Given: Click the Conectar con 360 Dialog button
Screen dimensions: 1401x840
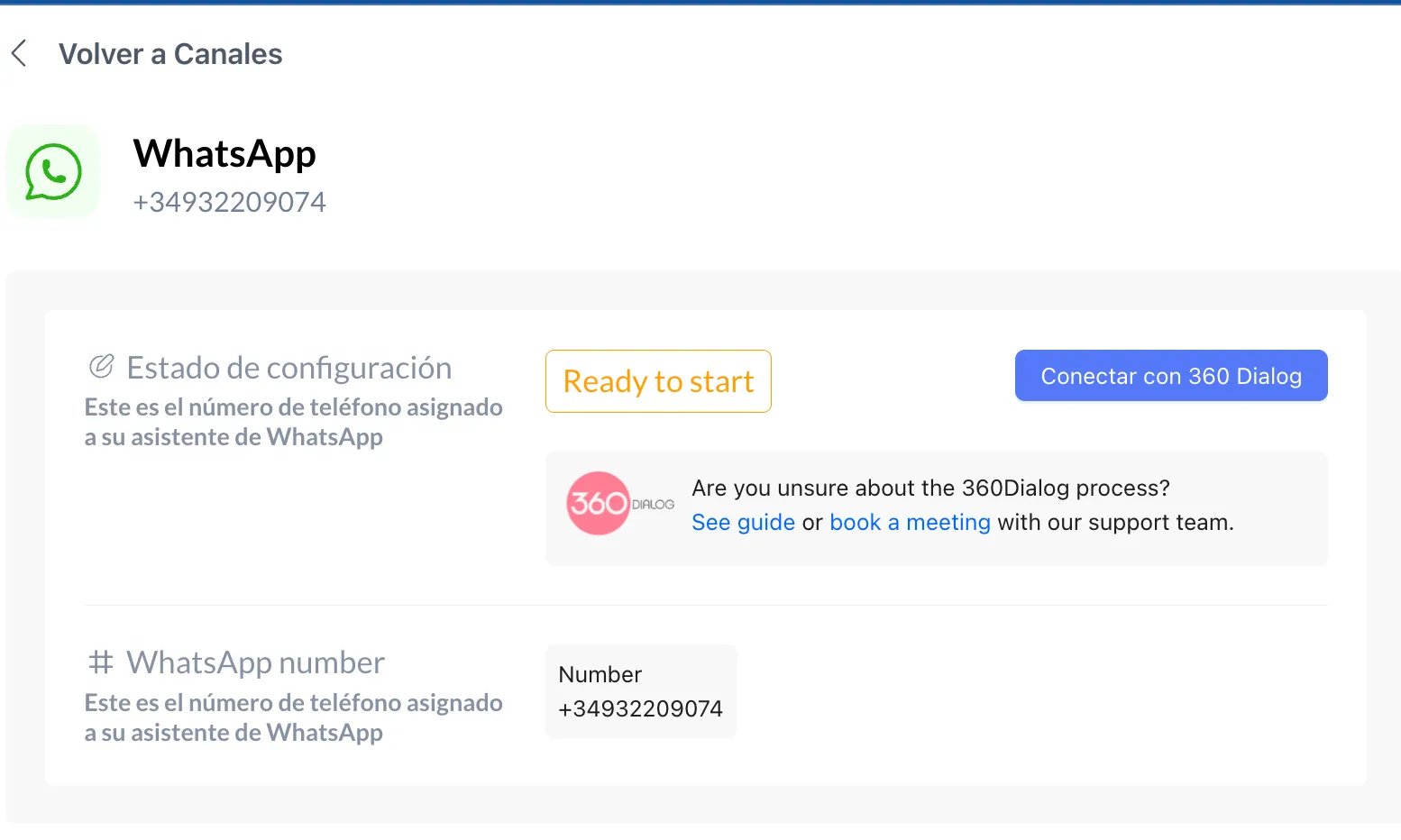Looking at the screenshot, I should [1171, 376].
